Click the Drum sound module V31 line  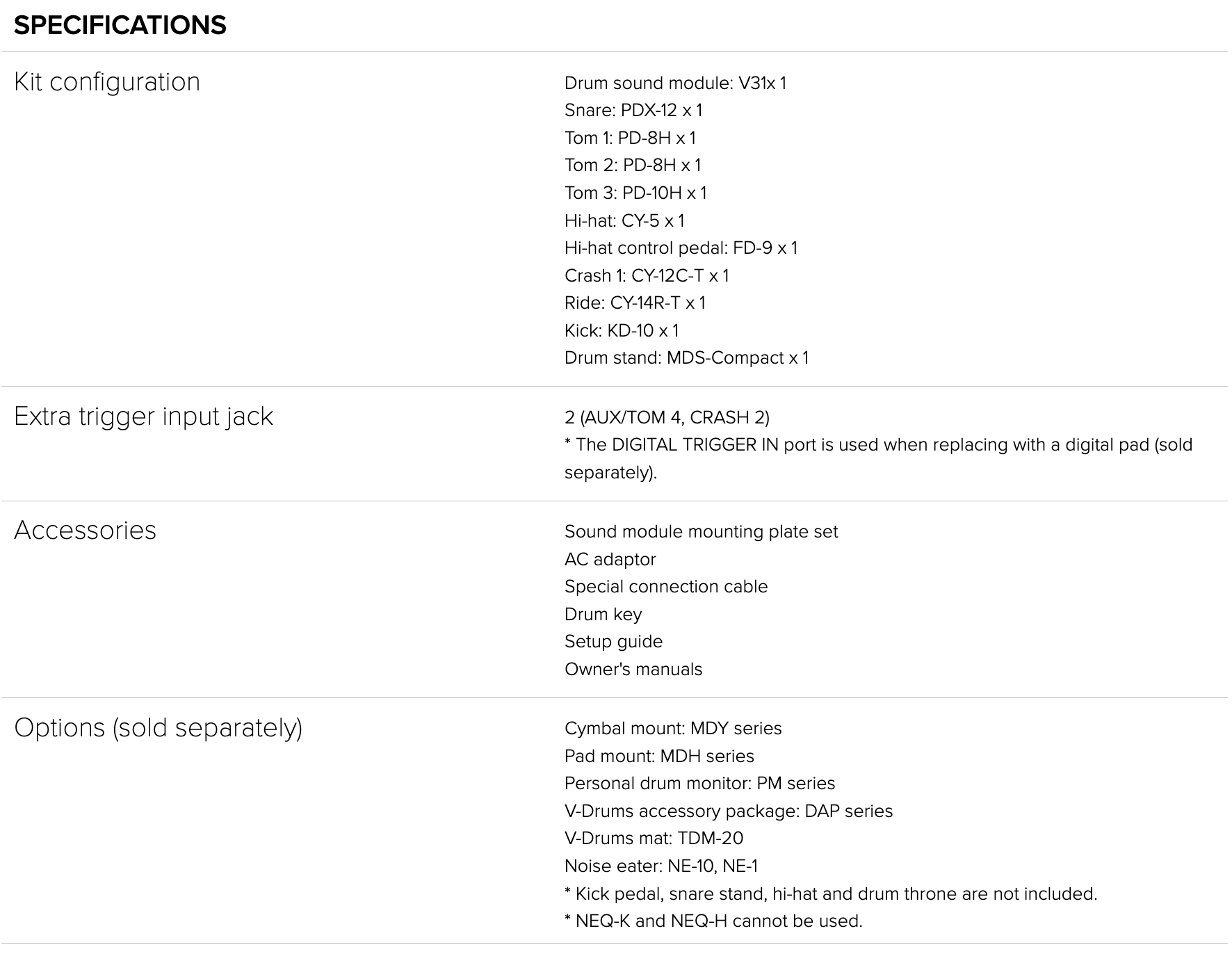click(675, 83)
